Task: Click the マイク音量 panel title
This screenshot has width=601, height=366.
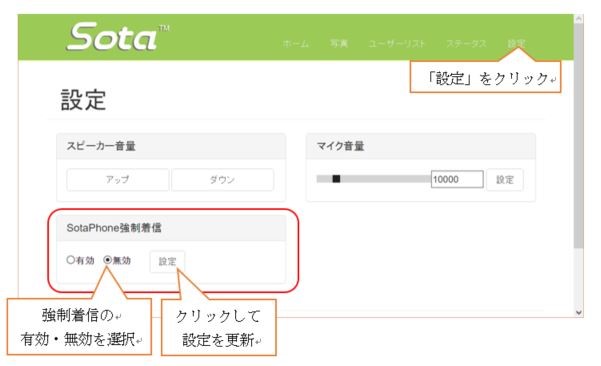Action: (x=340, y=146)
